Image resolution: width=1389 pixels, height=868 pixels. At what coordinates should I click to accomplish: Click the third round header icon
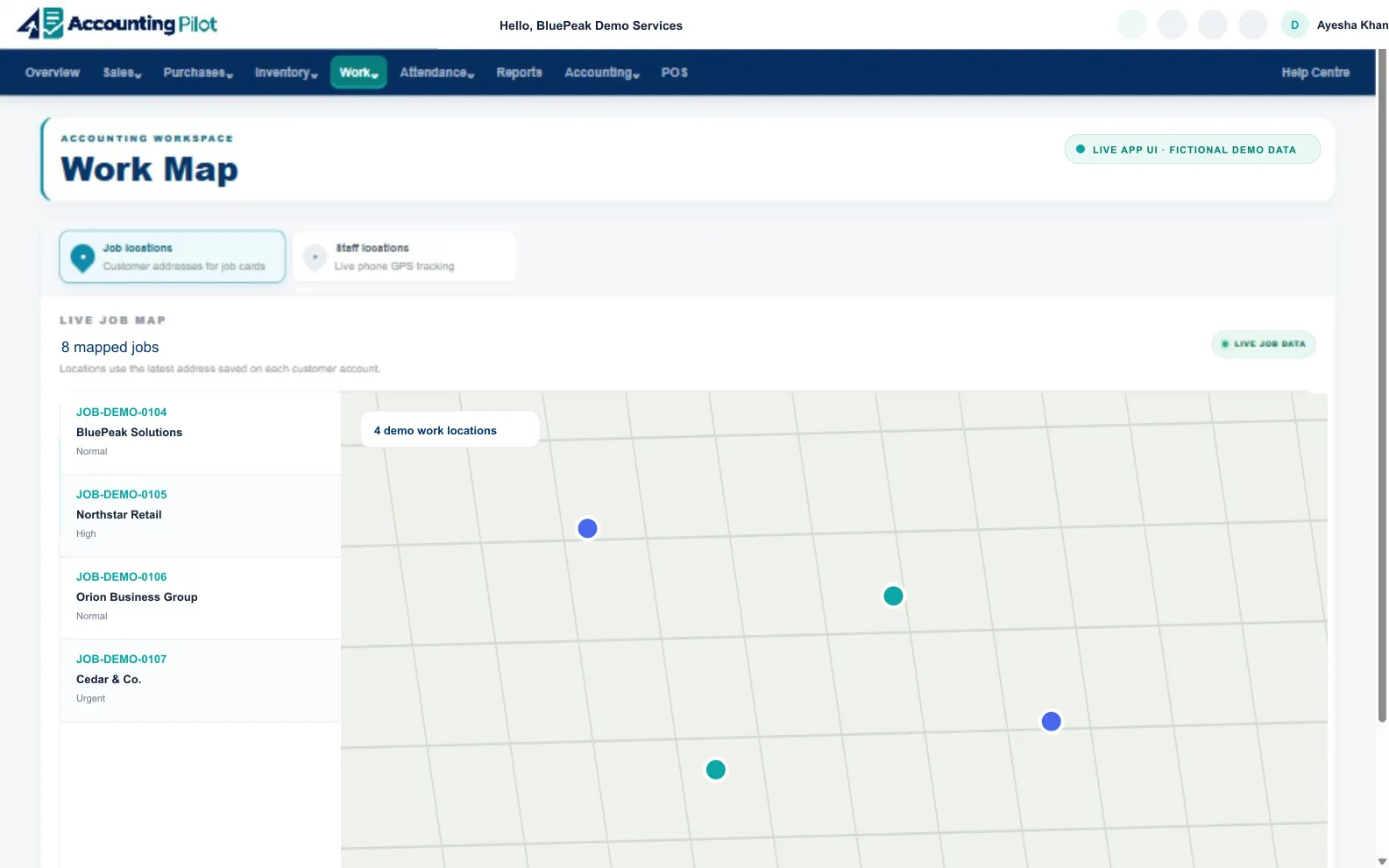[1213, 25]
